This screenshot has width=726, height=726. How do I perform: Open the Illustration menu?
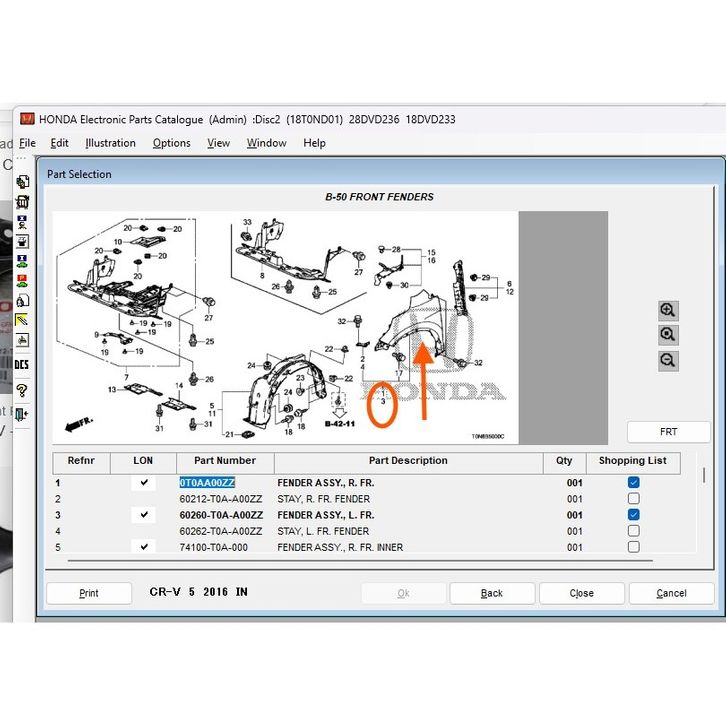click(x=110, y=143)
